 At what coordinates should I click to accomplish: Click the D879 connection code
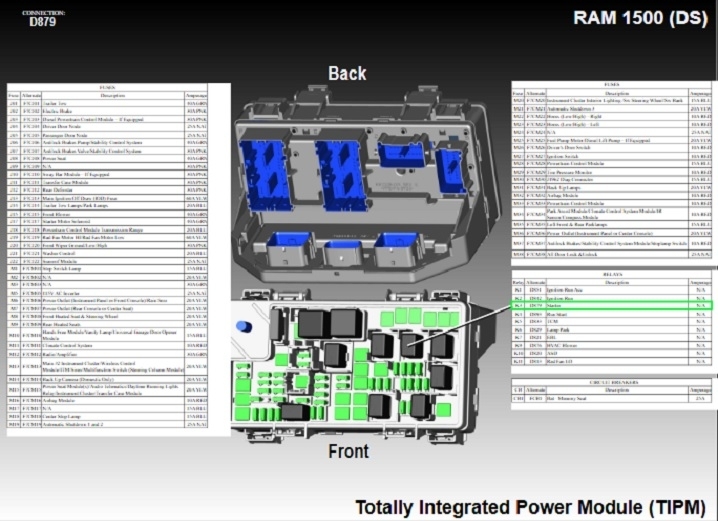point(42,22)
